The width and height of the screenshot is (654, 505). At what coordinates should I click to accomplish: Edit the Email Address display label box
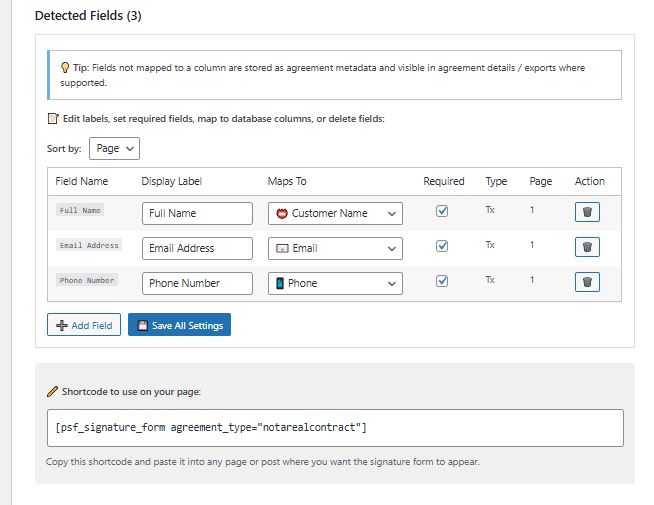(197, 248)
